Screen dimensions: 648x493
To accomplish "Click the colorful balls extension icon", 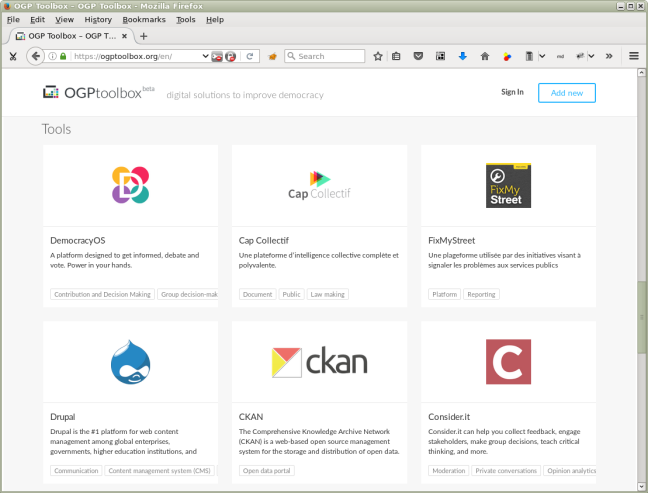I will [507, 56].
